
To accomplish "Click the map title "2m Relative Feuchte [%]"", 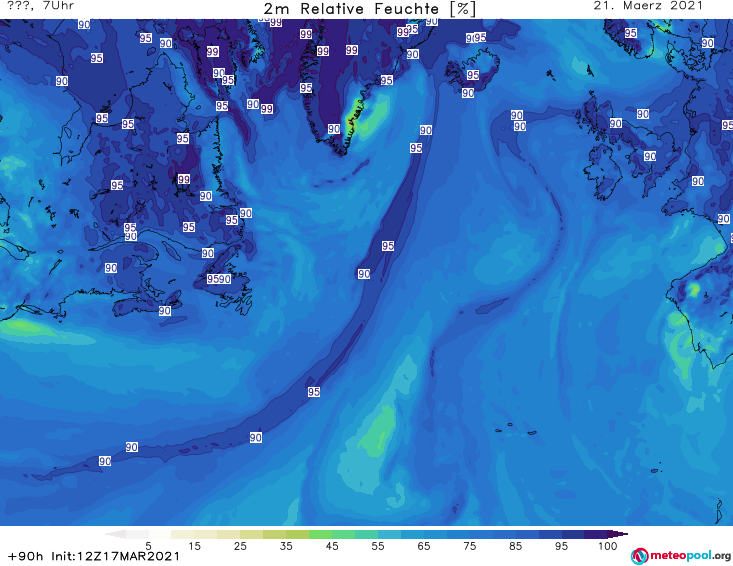I will [369, 8].
